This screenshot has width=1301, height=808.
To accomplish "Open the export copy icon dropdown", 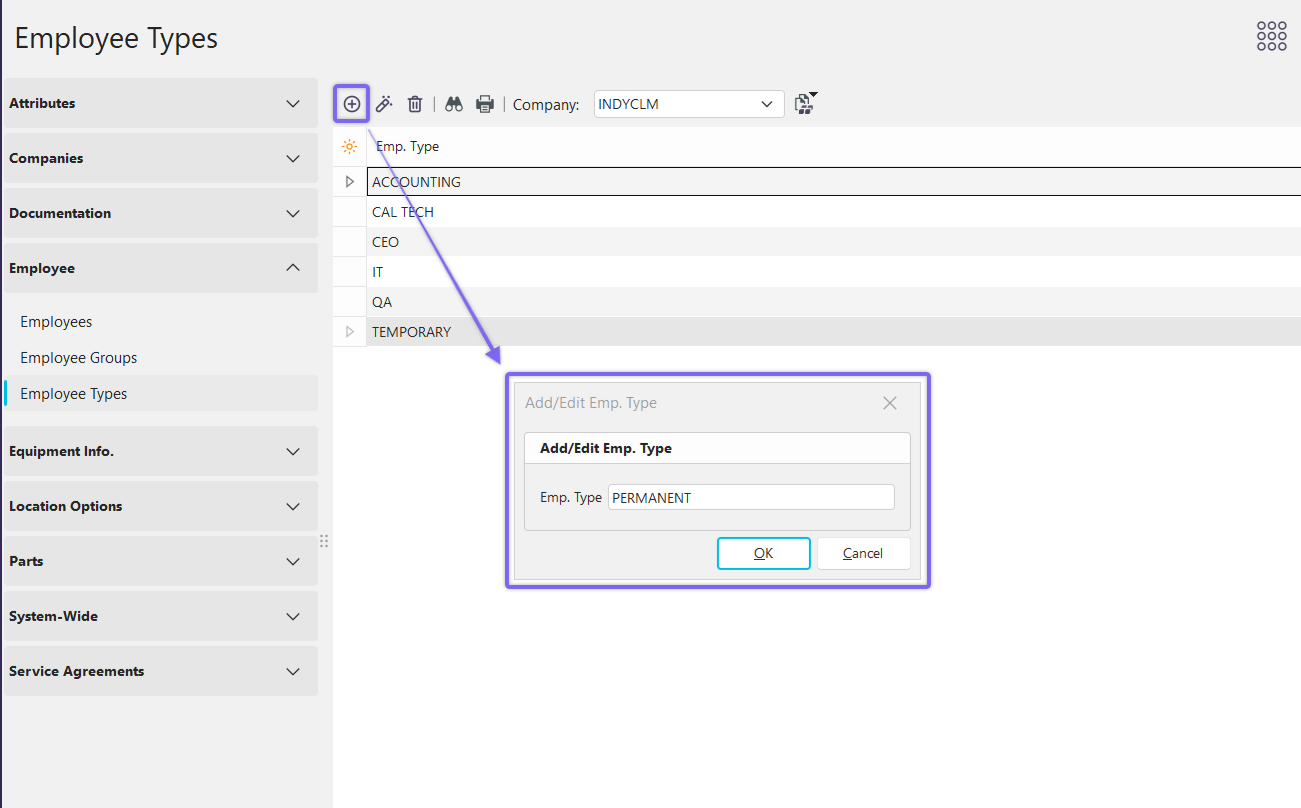I will [x=805, y=104].
